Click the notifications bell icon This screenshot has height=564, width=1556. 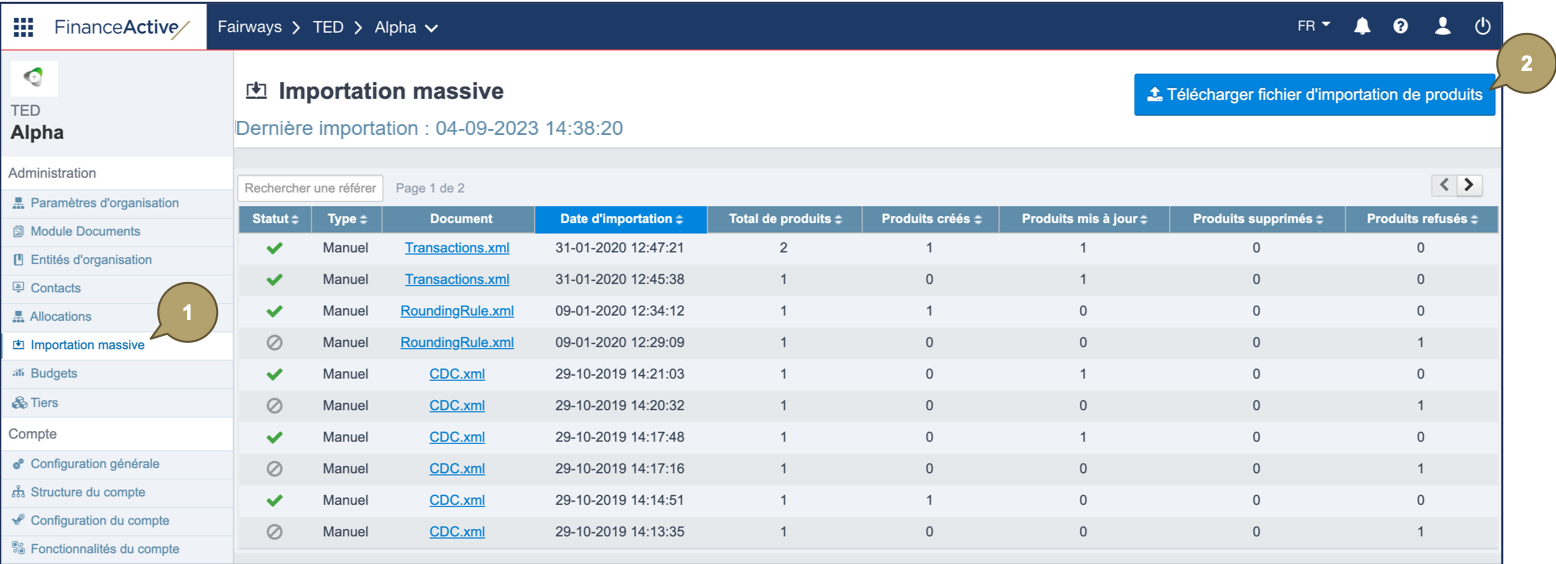(1362, 27)
